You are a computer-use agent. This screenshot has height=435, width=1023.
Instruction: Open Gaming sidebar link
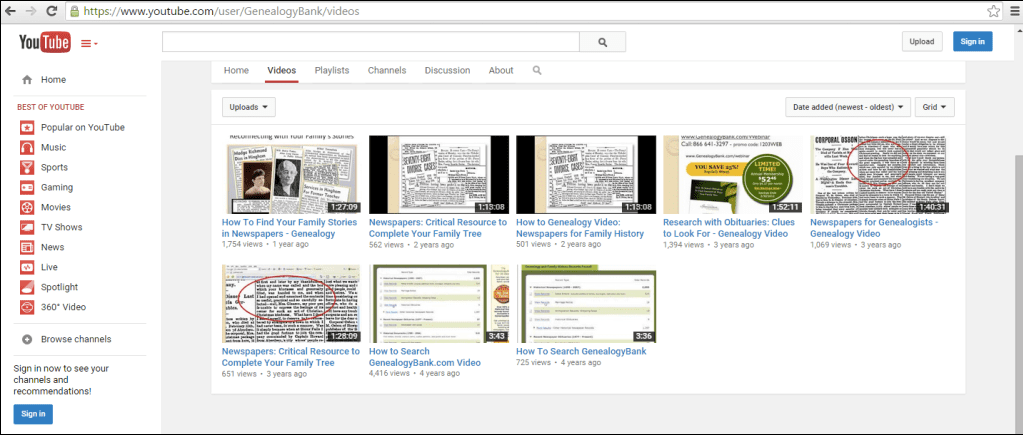pos(57,187)
